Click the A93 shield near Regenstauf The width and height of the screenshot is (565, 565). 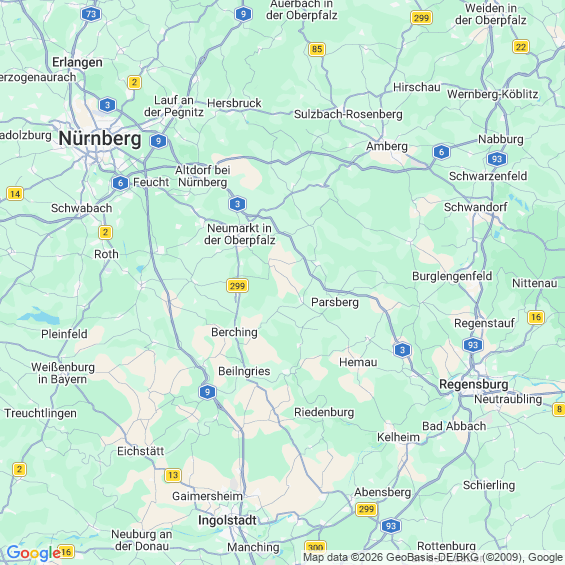click(x=472, y=345)
